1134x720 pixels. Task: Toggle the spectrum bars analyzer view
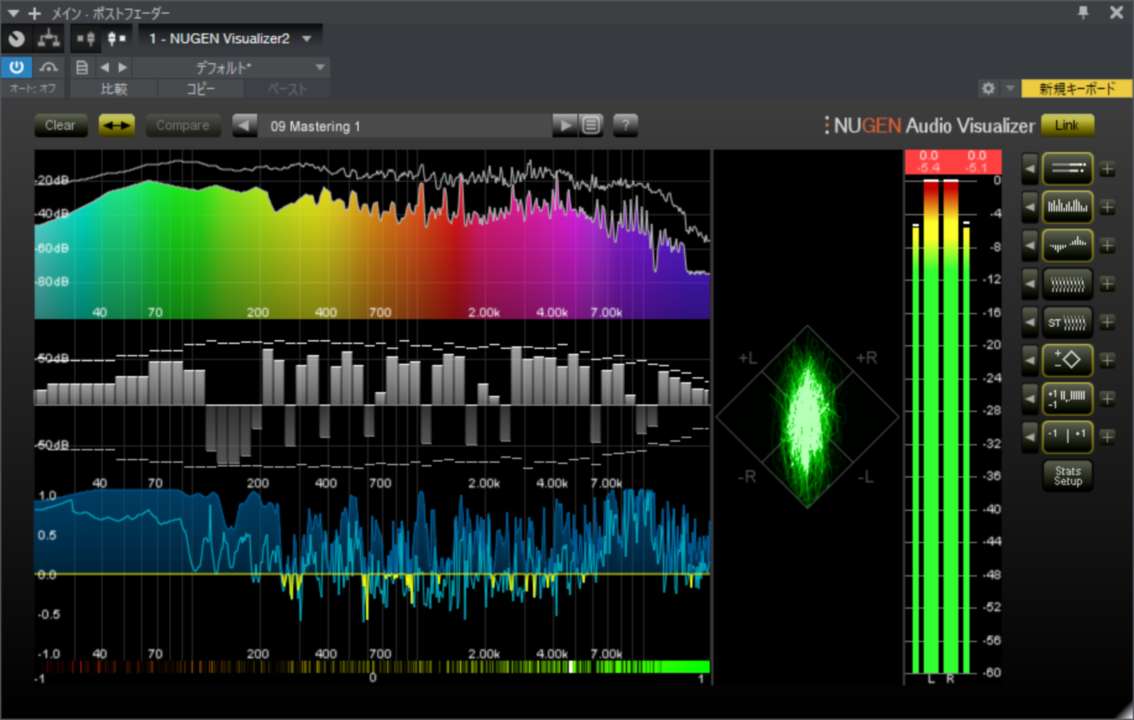point(1067,207)
